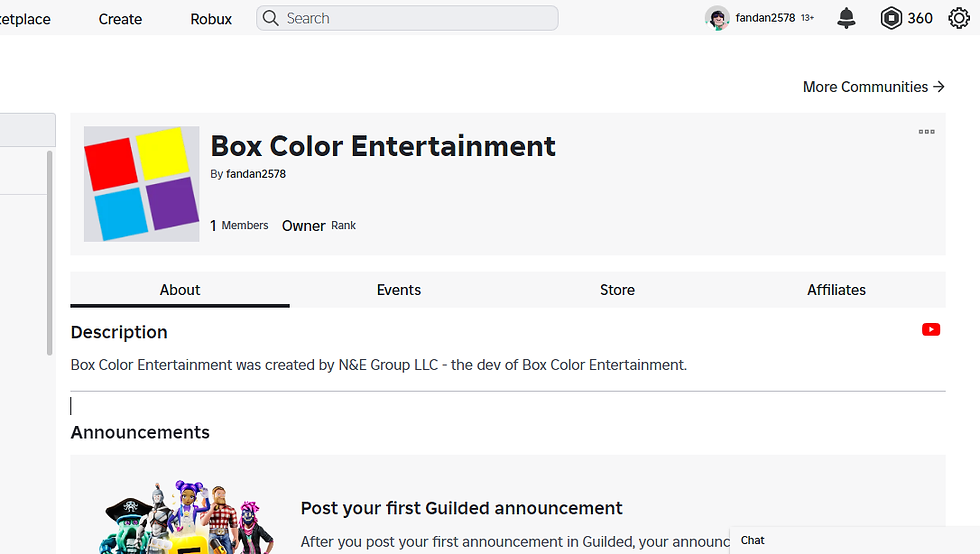980x554 pixels.
Task: Click the 13+ age label
Action: 808,18
